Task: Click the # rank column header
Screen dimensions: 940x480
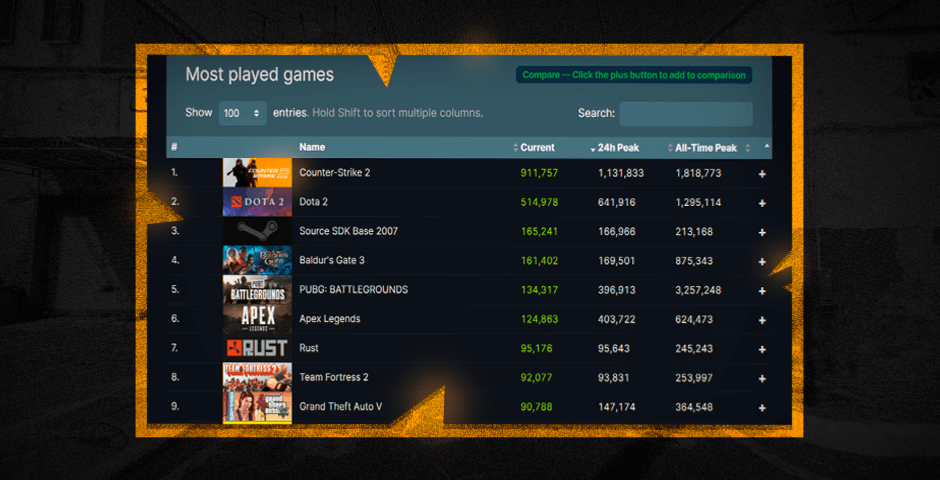Action: [x=174, y=148]
